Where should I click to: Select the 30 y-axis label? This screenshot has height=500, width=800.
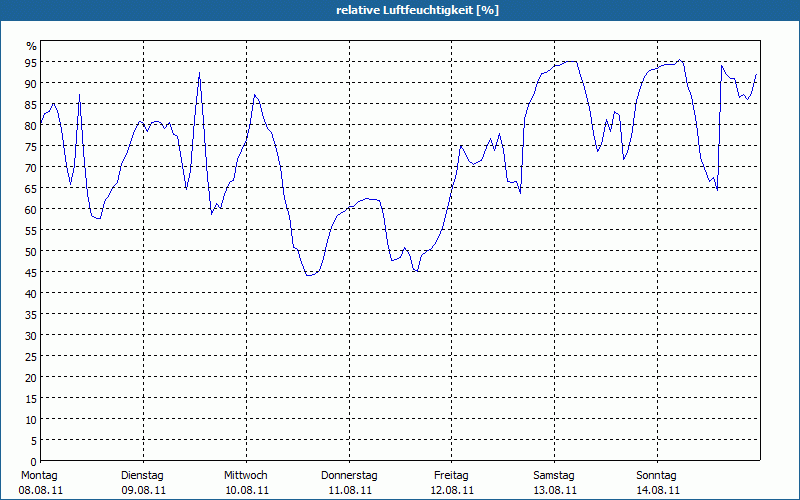click(31, 336)
